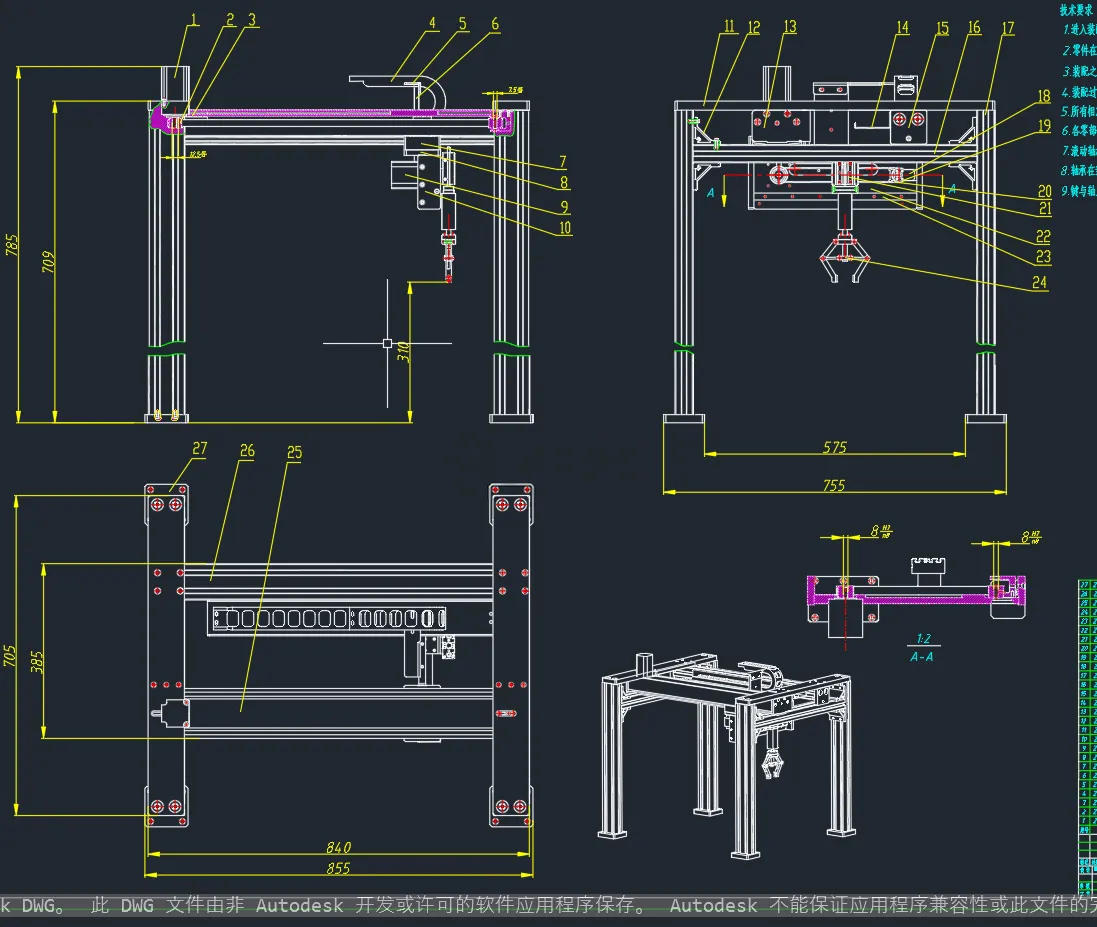Click the 785 height dimension text
The width and height of the screenshot is (1097, 927).
(12, 244)
